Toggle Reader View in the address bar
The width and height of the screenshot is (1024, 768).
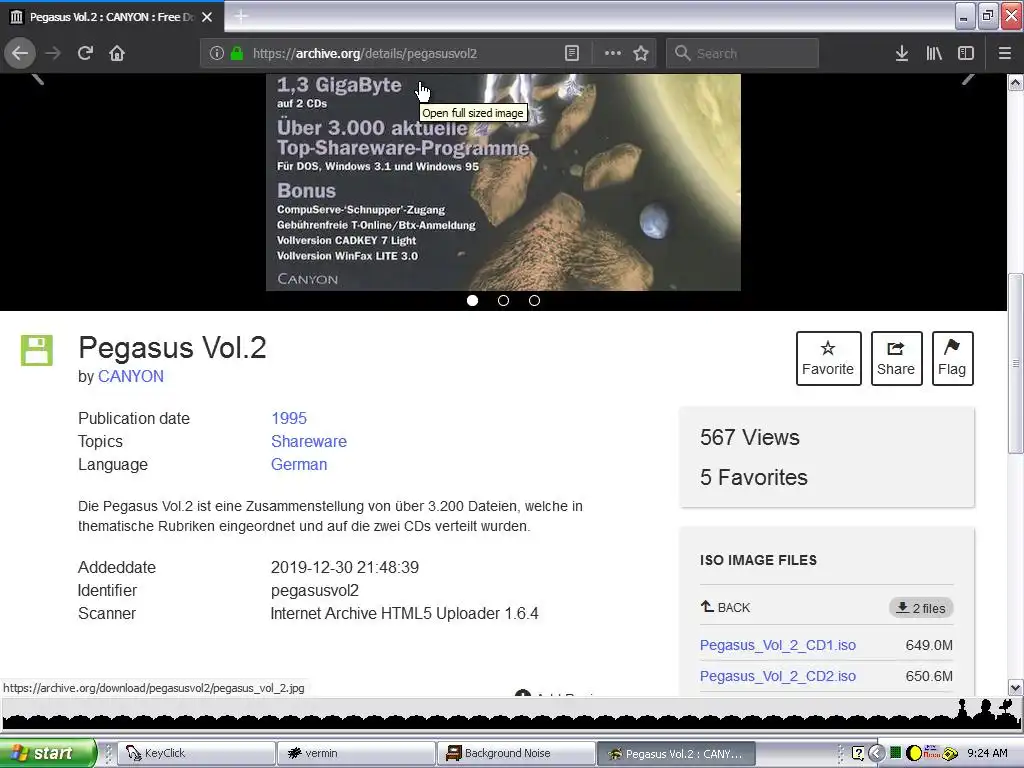(571, 53)
